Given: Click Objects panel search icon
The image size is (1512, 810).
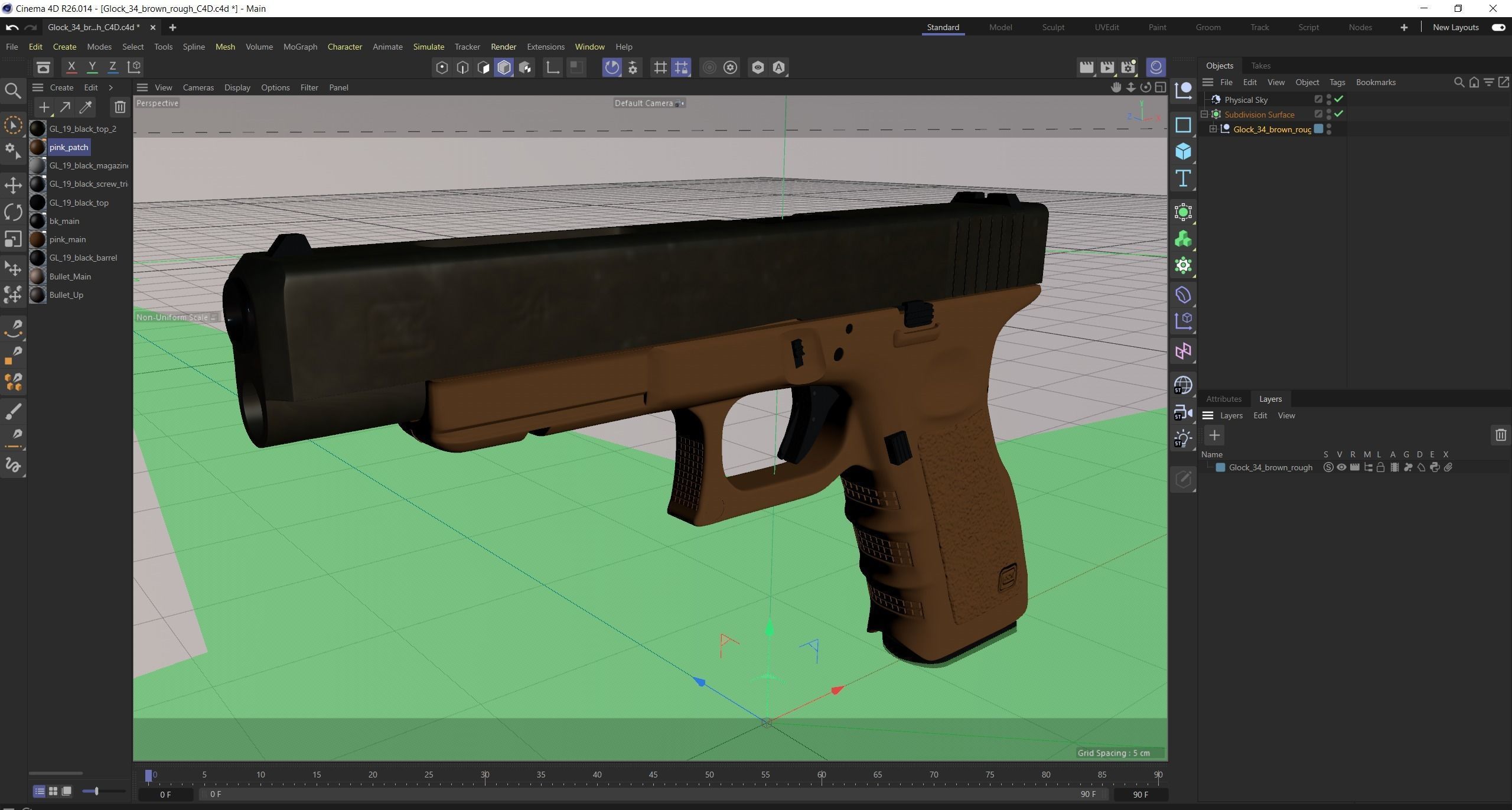Looking at the screenshot, I should tap(1458, 83).
